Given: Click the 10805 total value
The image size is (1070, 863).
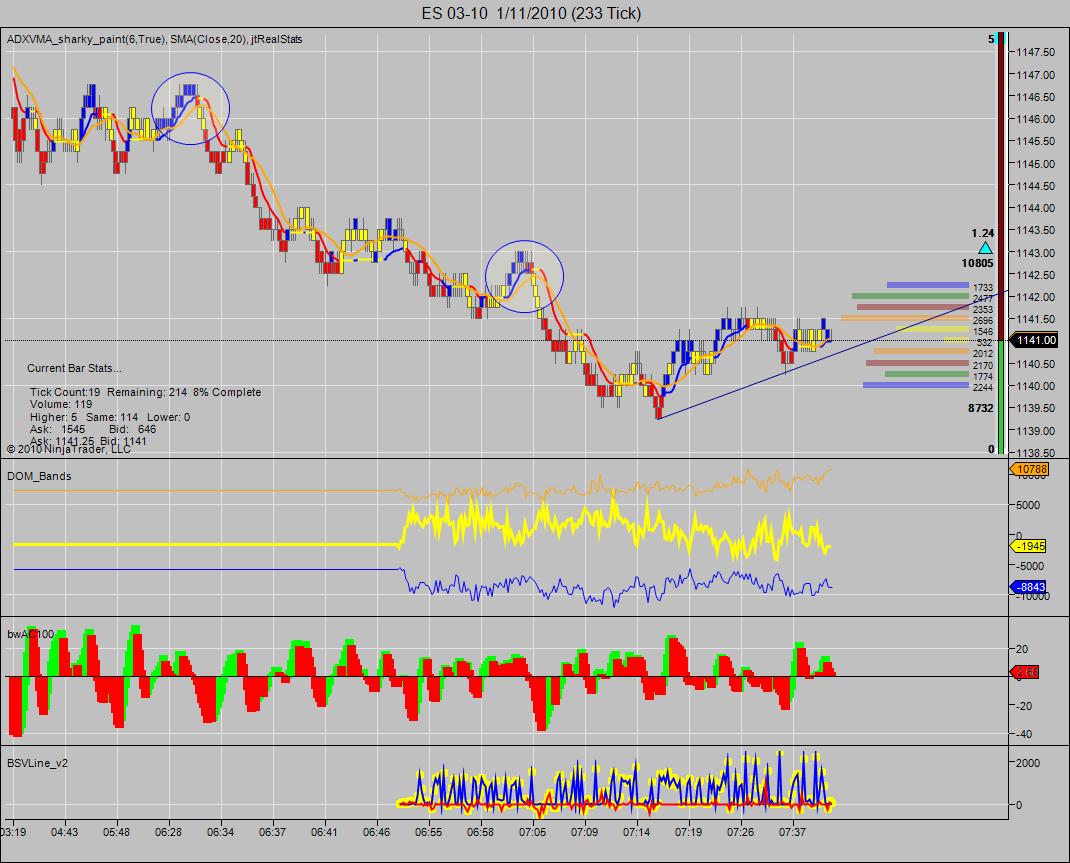Looking at the screenshot, I should coord(977,263).
